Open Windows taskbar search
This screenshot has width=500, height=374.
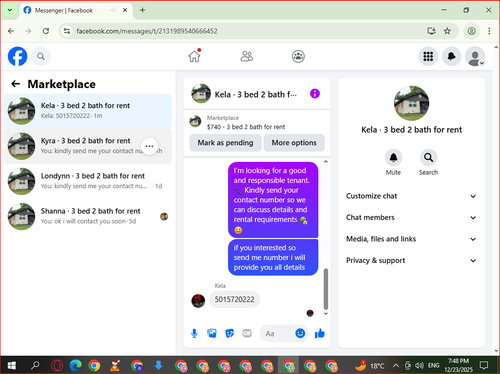coord(35,366)
